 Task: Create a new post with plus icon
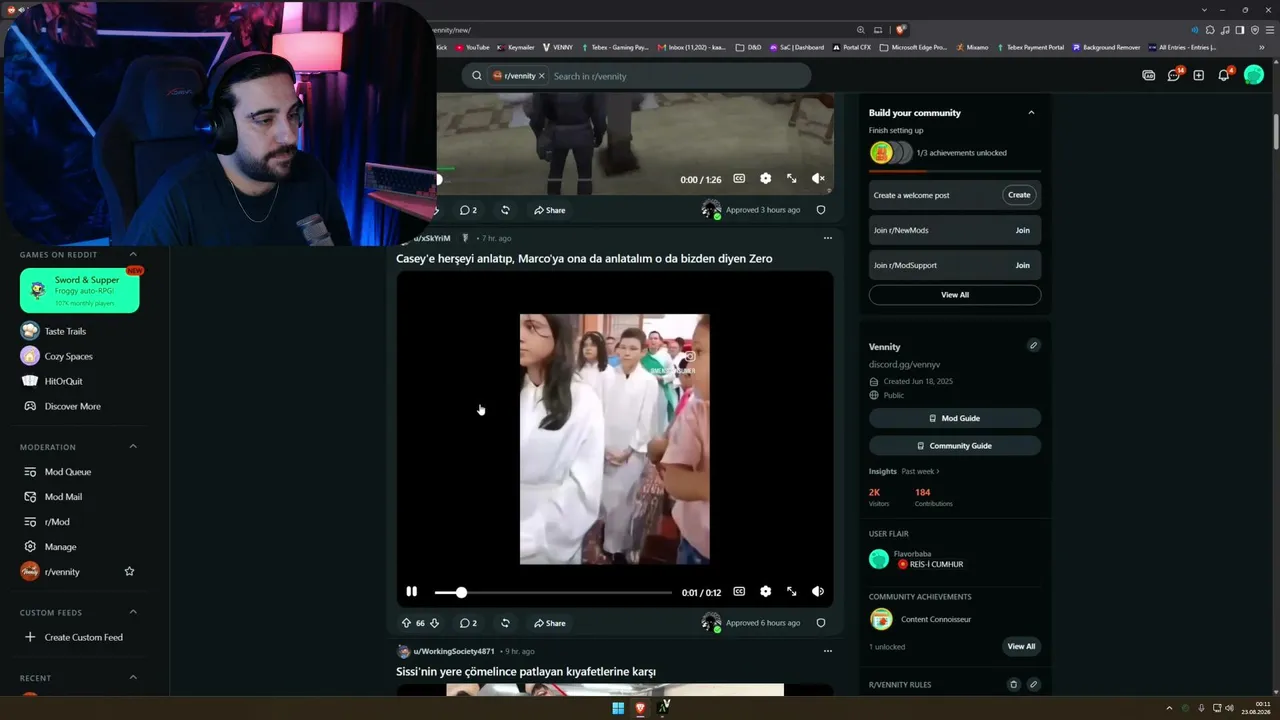[1199, 75]
